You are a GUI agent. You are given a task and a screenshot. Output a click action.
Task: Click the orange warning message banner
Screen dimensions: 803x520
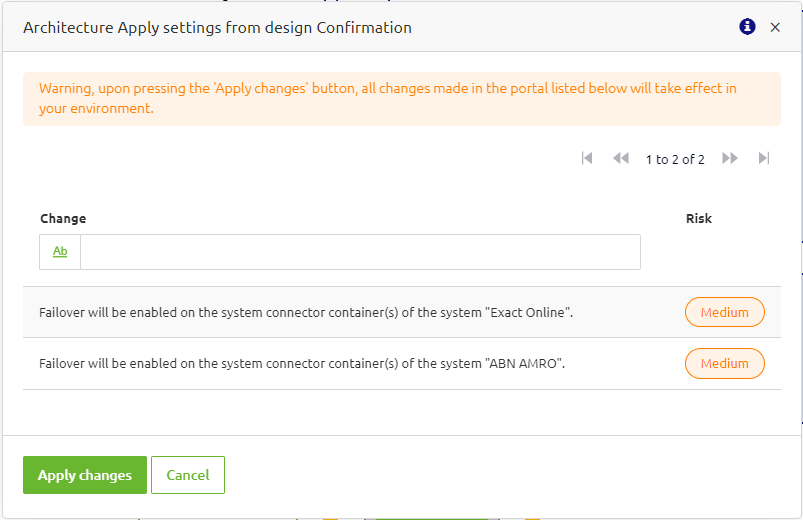(x=402, y=98)
